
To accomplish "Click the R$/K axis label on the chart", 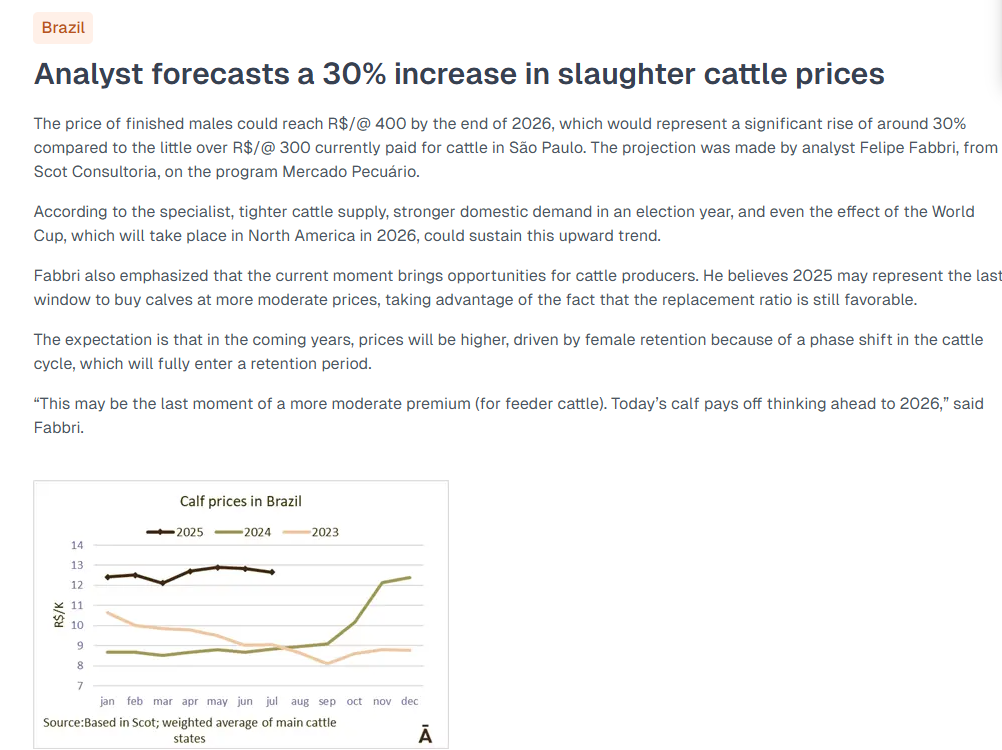I will (59, 614).
